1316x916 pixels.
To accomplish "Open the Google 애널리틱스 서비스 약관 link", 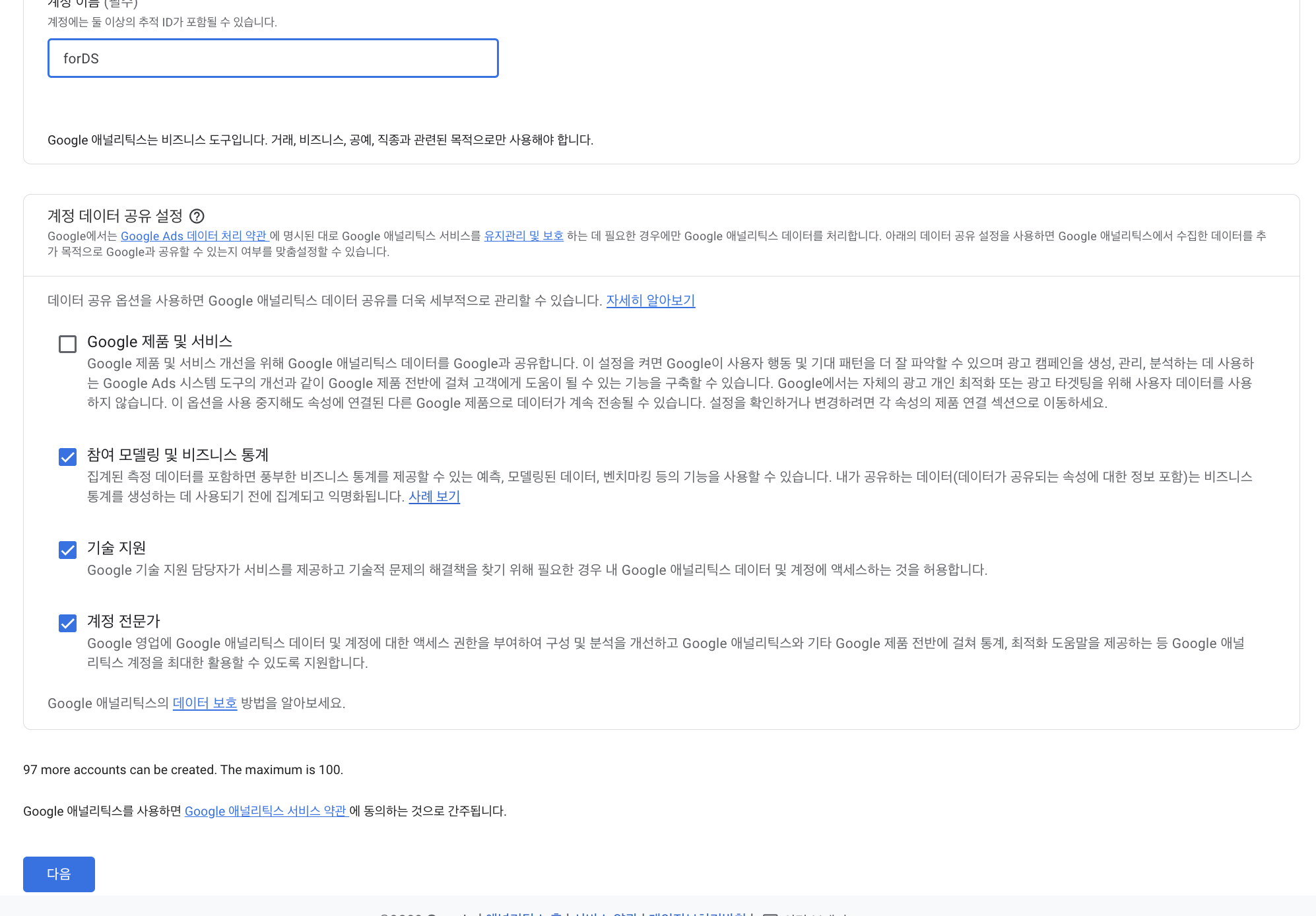I will [265, 811].
